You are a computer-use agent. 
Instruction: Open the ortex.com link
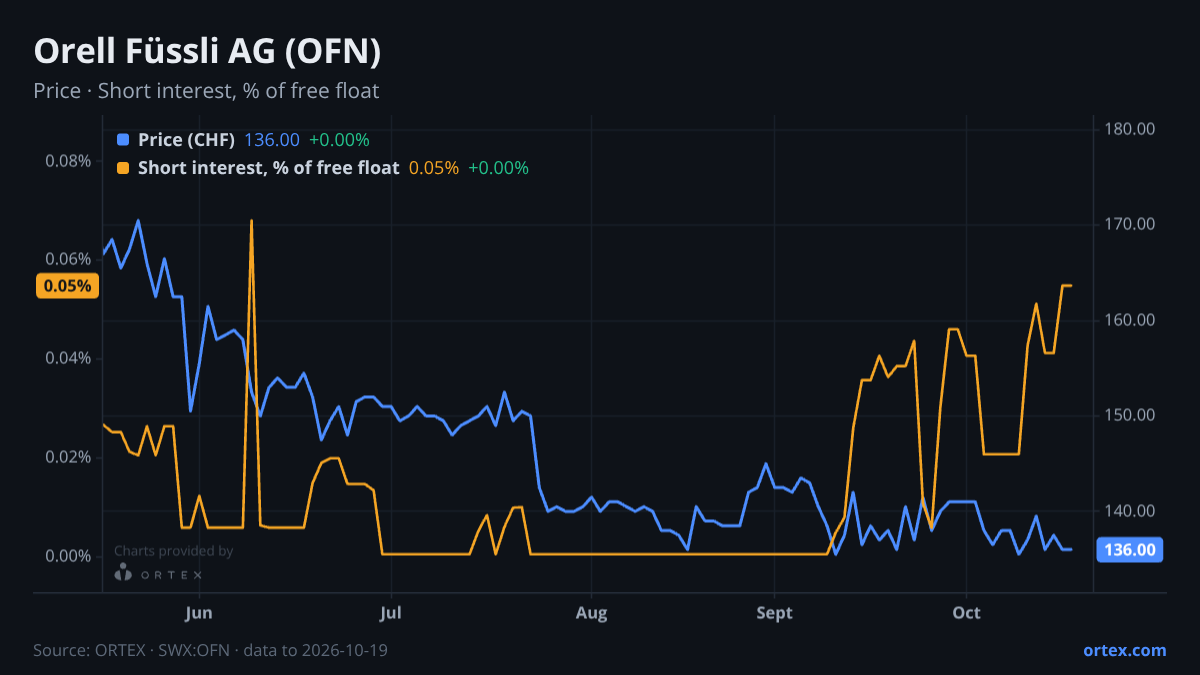pos(1124,650)
